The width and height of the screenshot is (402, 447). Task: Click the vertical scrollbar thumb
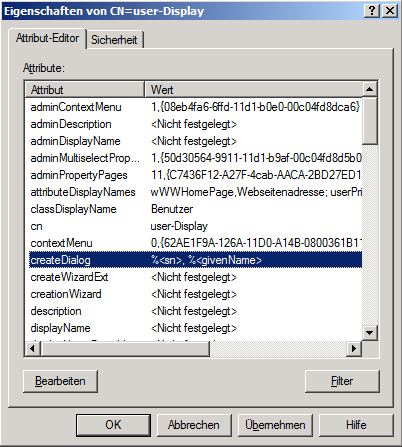(x=369, y=121)
